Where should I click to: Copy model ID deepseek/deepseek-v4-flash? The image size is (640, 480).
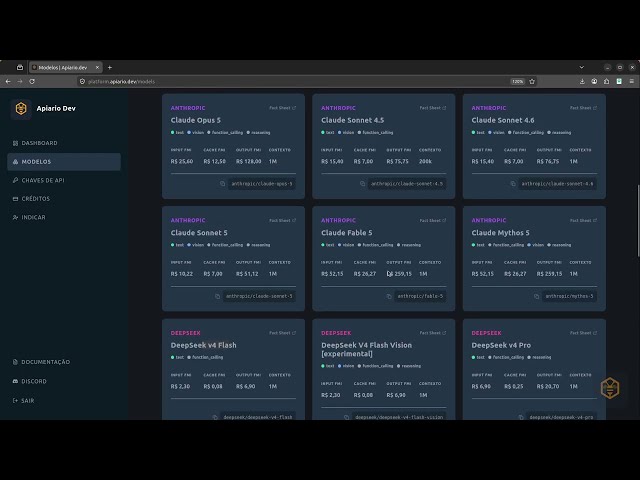tap(215, 417)
